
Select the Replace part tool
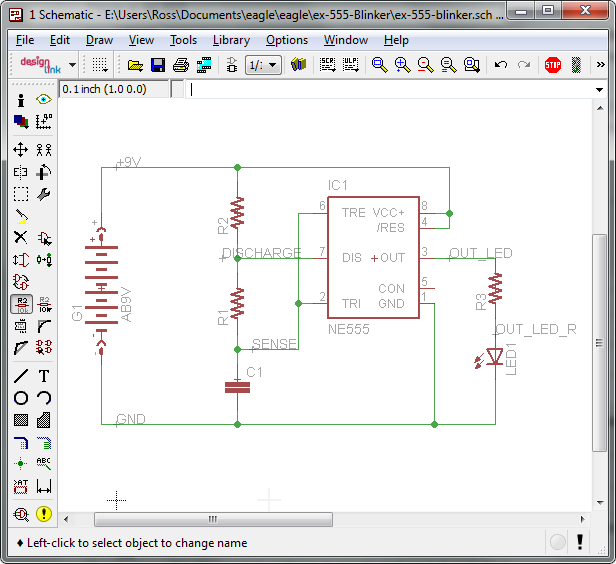pyautogui.click(x=21, y=282)
